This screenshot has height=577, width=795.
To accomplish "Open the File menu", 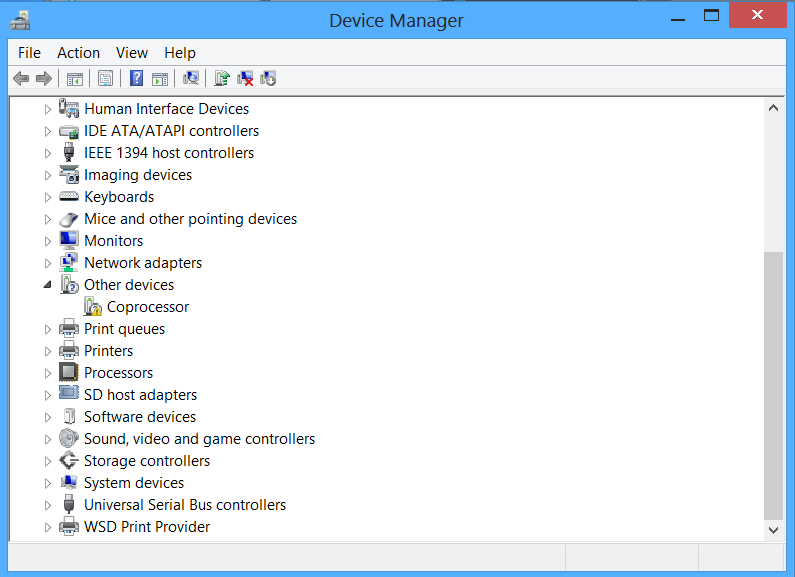I will (x=29, y=53).
